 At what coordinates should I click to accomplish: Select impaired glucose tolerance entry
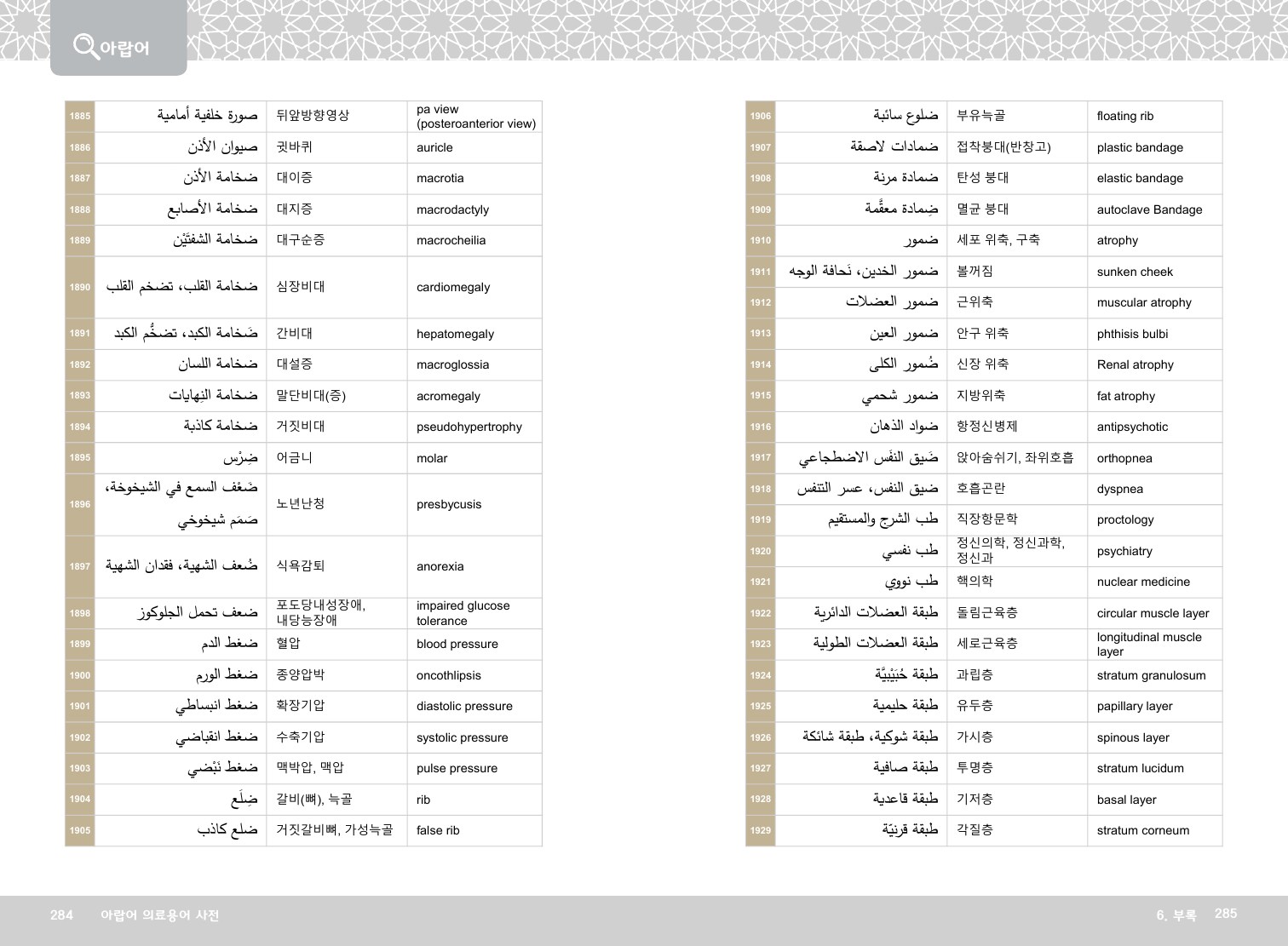click(463, 613)
